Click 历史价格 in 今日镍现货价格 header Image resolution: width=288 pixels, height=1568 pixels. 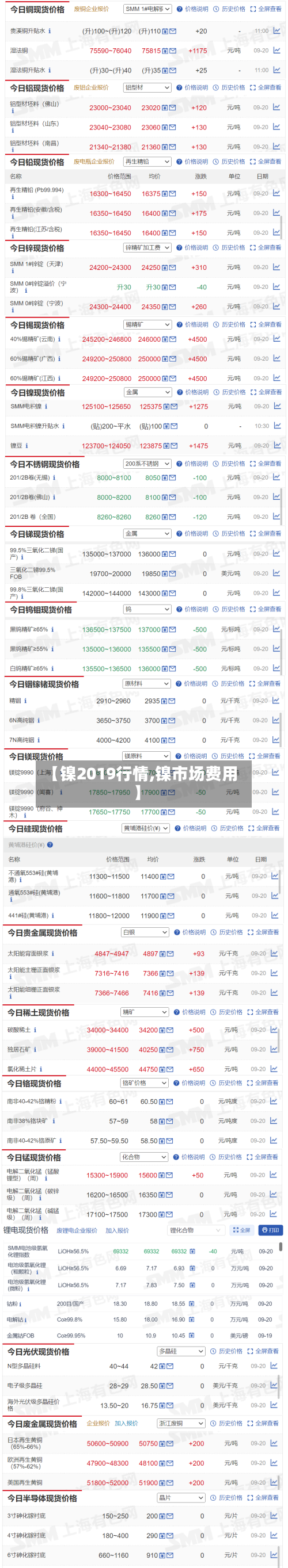[x=234, y=392]
